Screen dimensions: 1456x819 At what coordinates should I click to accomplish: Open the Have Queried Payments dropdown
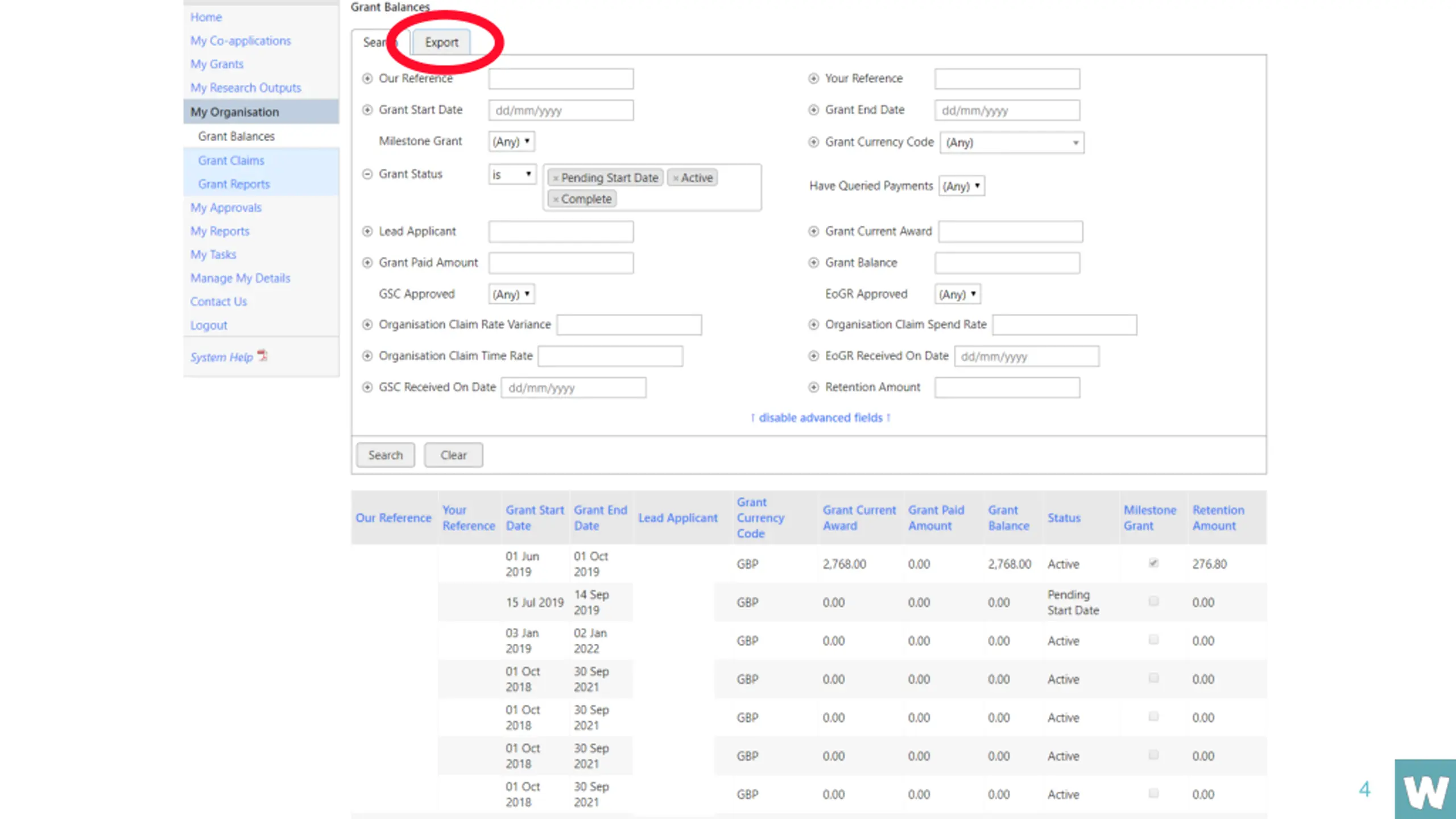point(962,186)
